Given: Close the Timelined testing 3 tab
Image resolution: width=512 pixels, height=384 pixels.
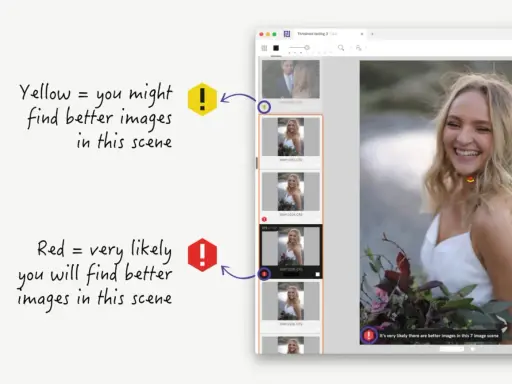Looking at the screenshot, I should tap(362, 34).
